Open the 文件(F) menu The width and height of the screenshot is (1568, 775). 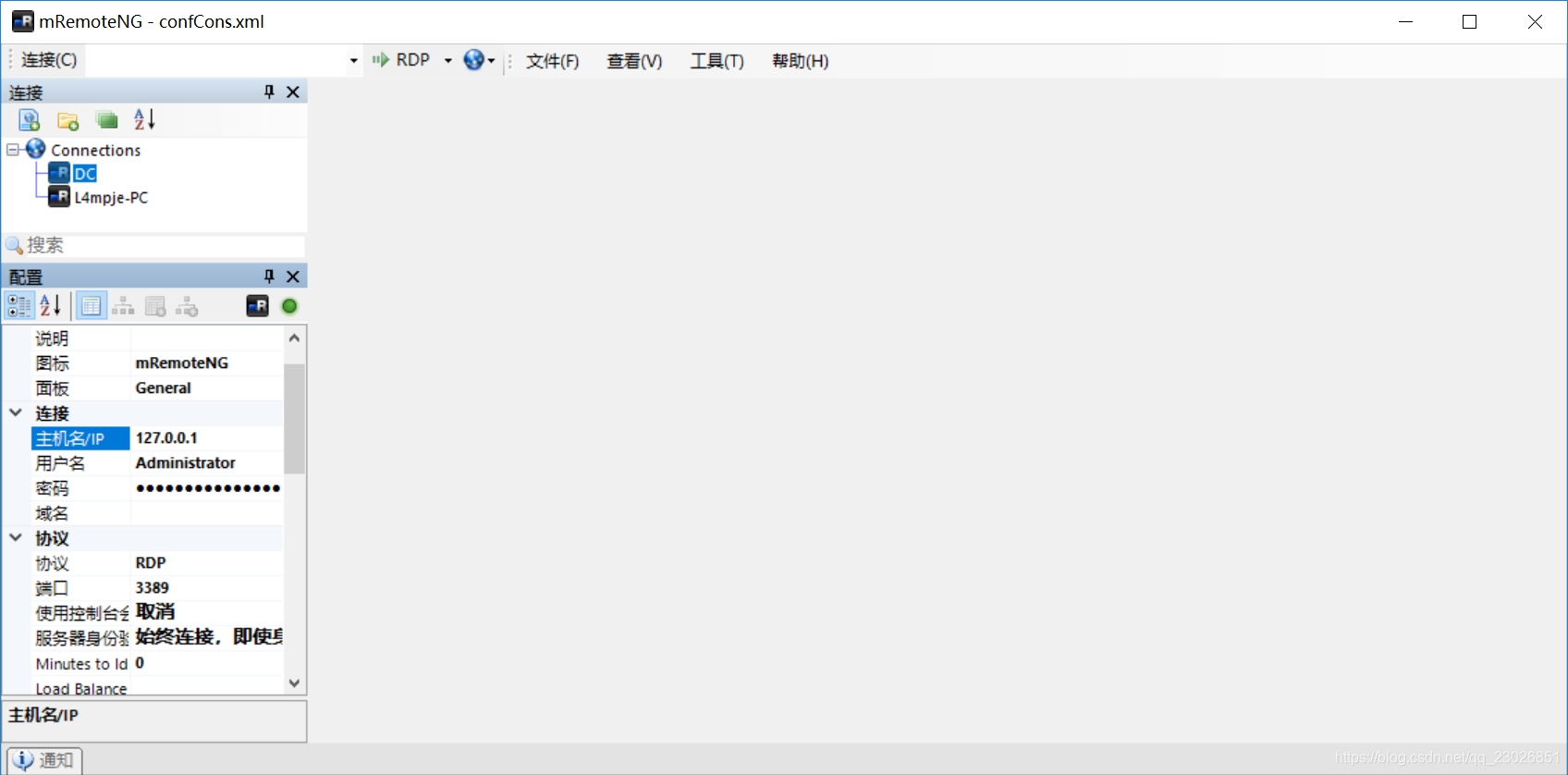tap(552, 61)
